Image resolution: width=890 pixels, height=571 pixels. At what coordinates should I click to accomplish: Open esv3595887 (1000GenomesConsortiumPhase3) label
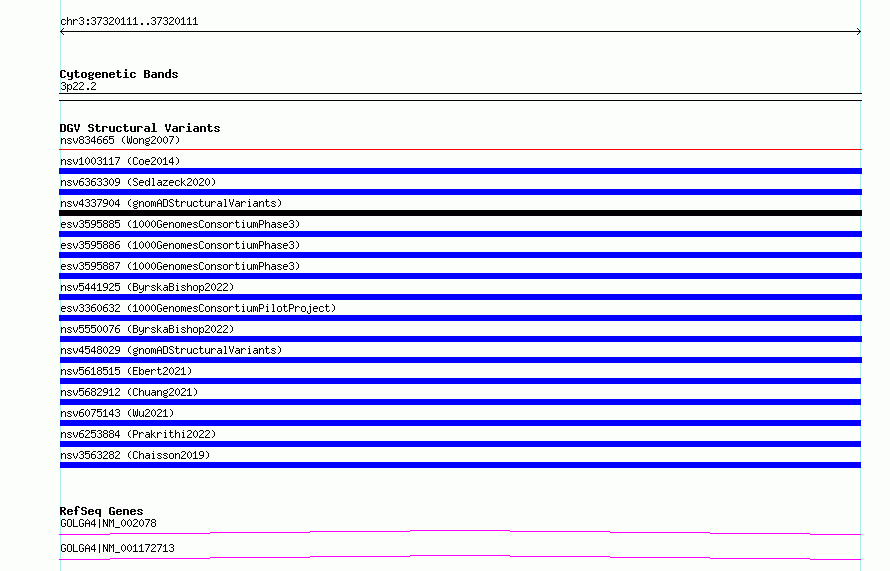coord(180,266)
